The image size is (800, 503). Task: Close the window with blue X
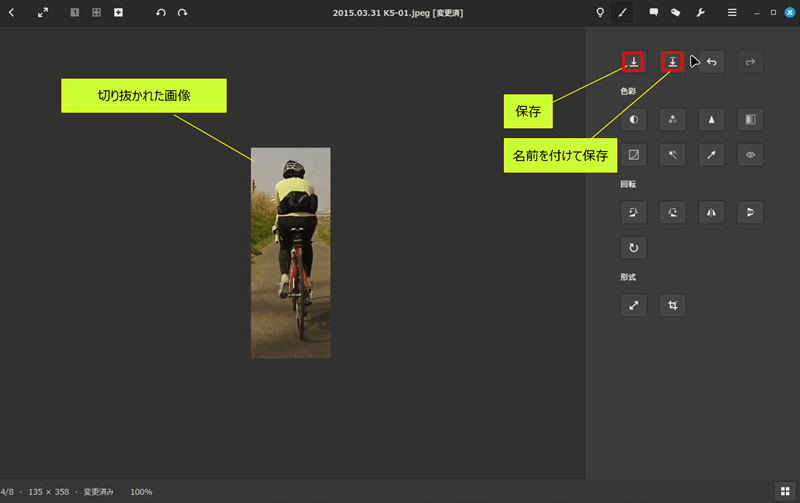(x=790, y=12)
